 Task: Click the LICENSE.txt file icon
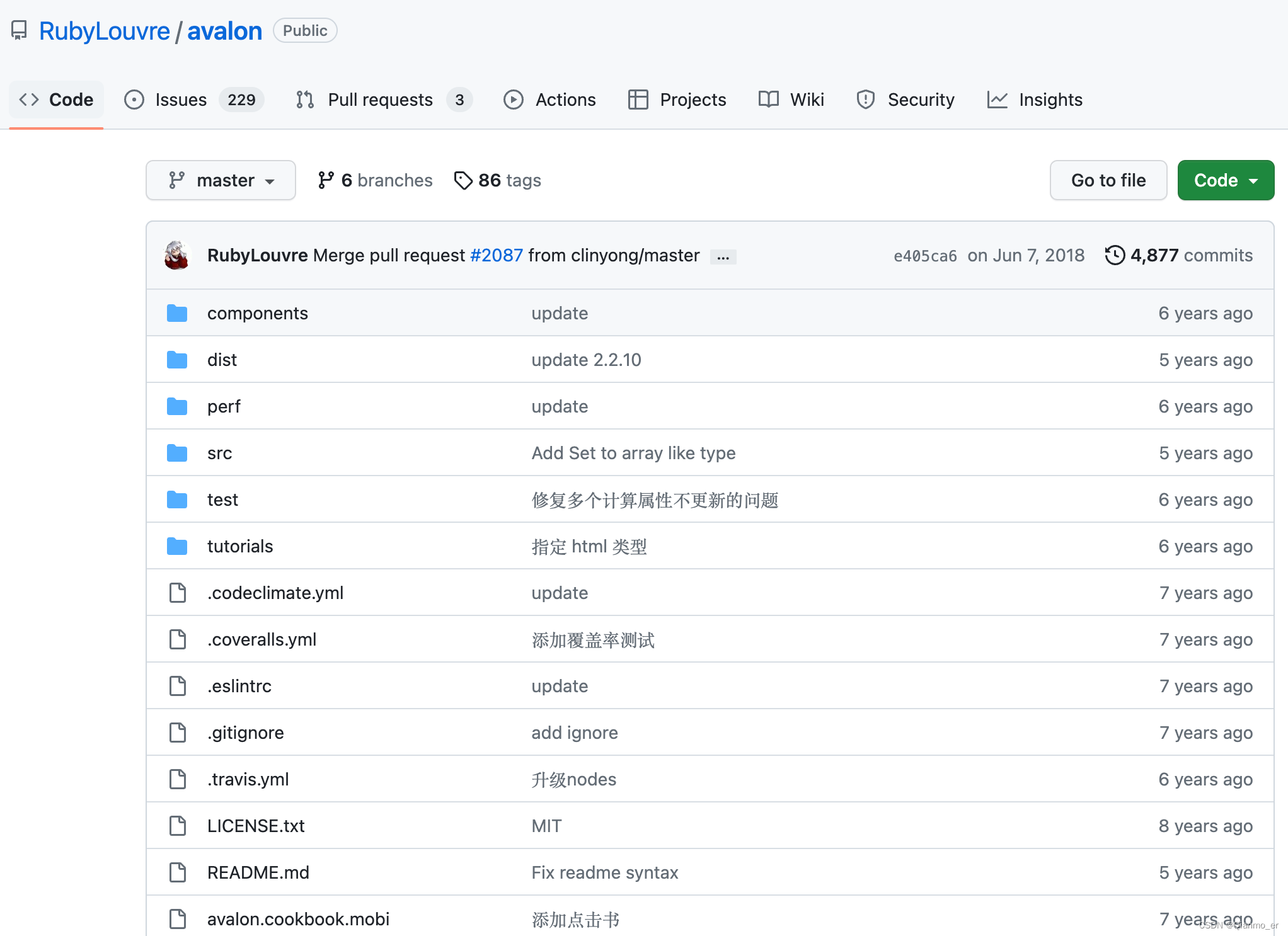pyautogui.click(x=178, y=826)
